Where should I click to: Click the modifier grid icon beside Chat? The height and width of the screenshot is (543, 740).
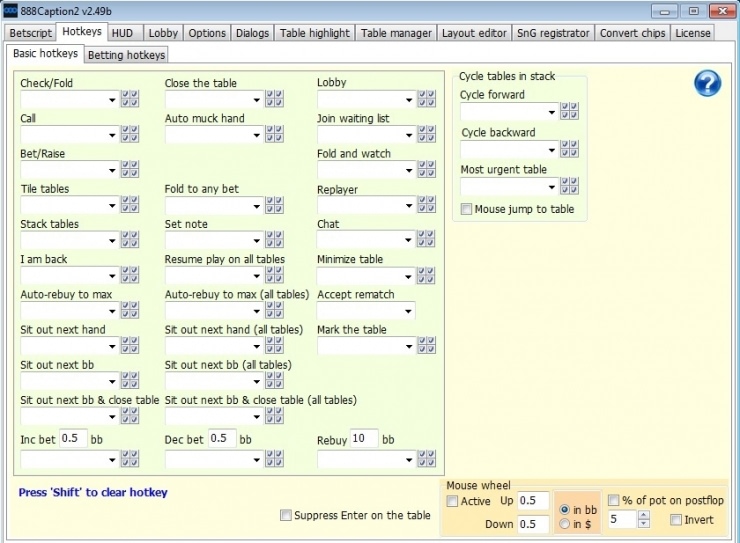coord(426,239)
